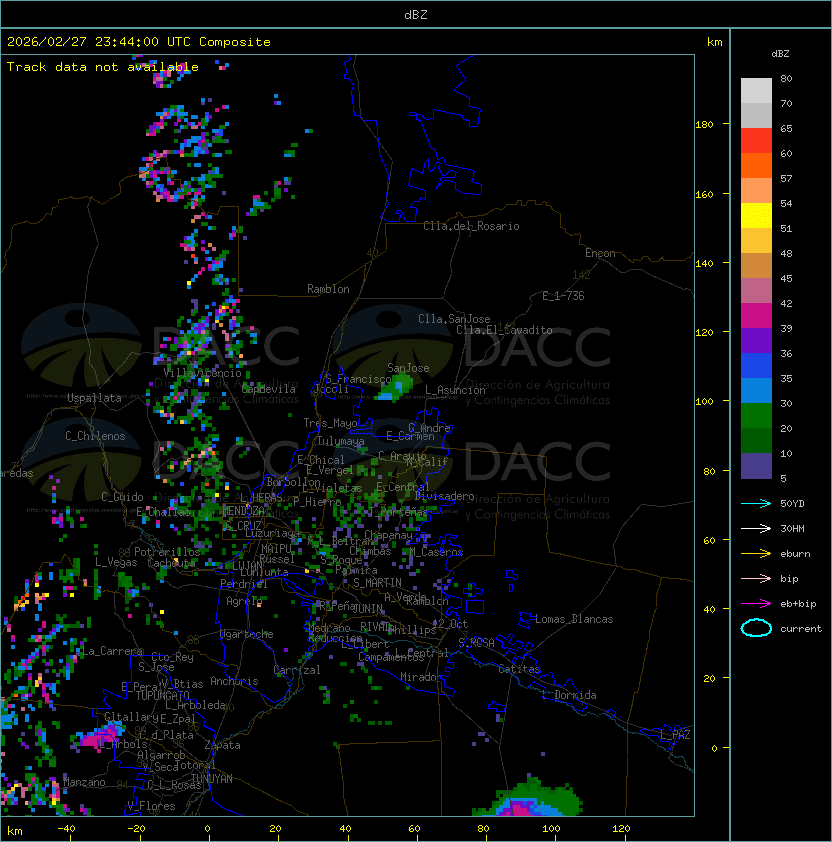Click the C_Chilenos place label
832x842 pixels.
(95, 436)
